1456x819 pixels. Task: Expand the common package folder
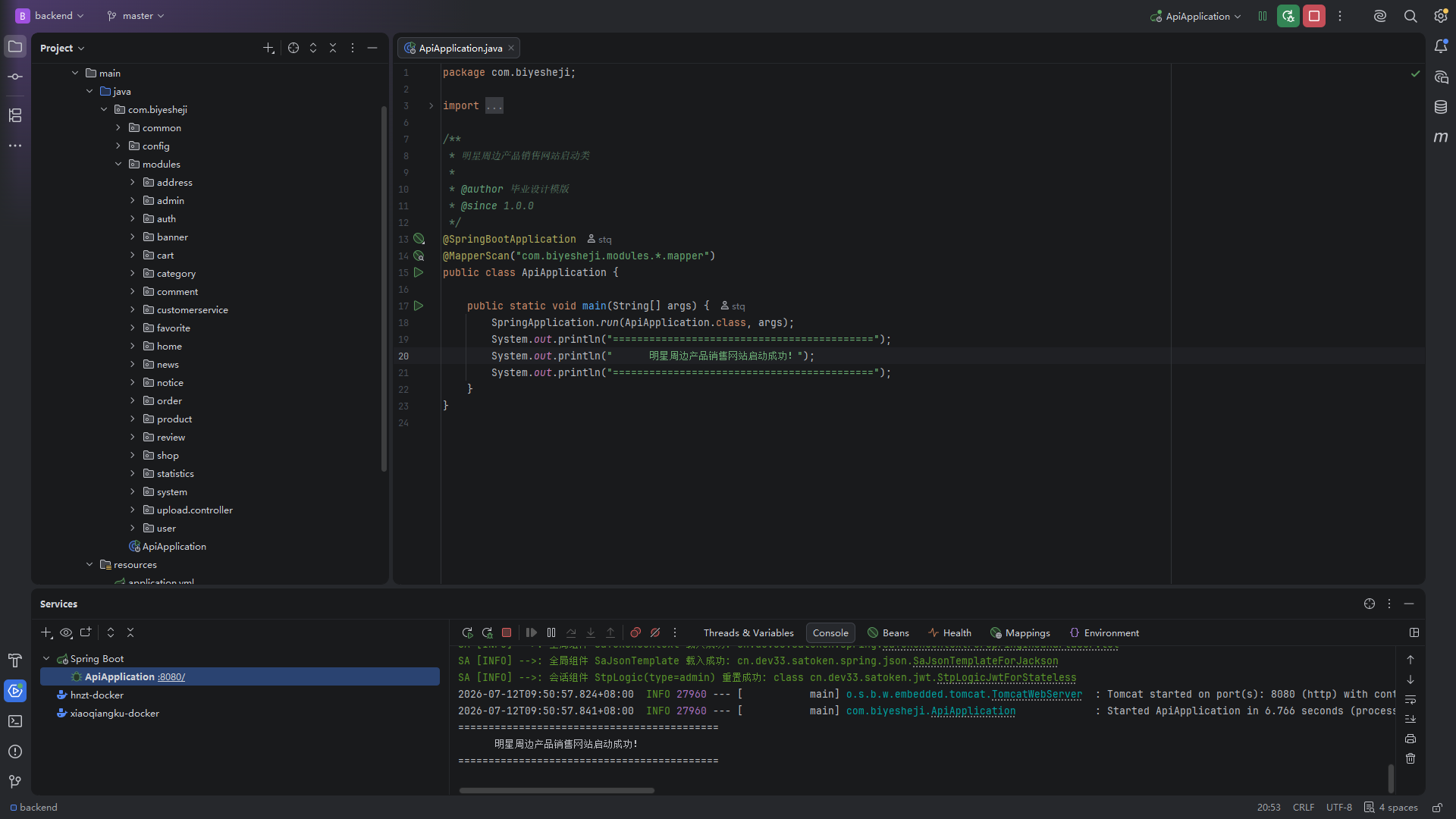118,127
